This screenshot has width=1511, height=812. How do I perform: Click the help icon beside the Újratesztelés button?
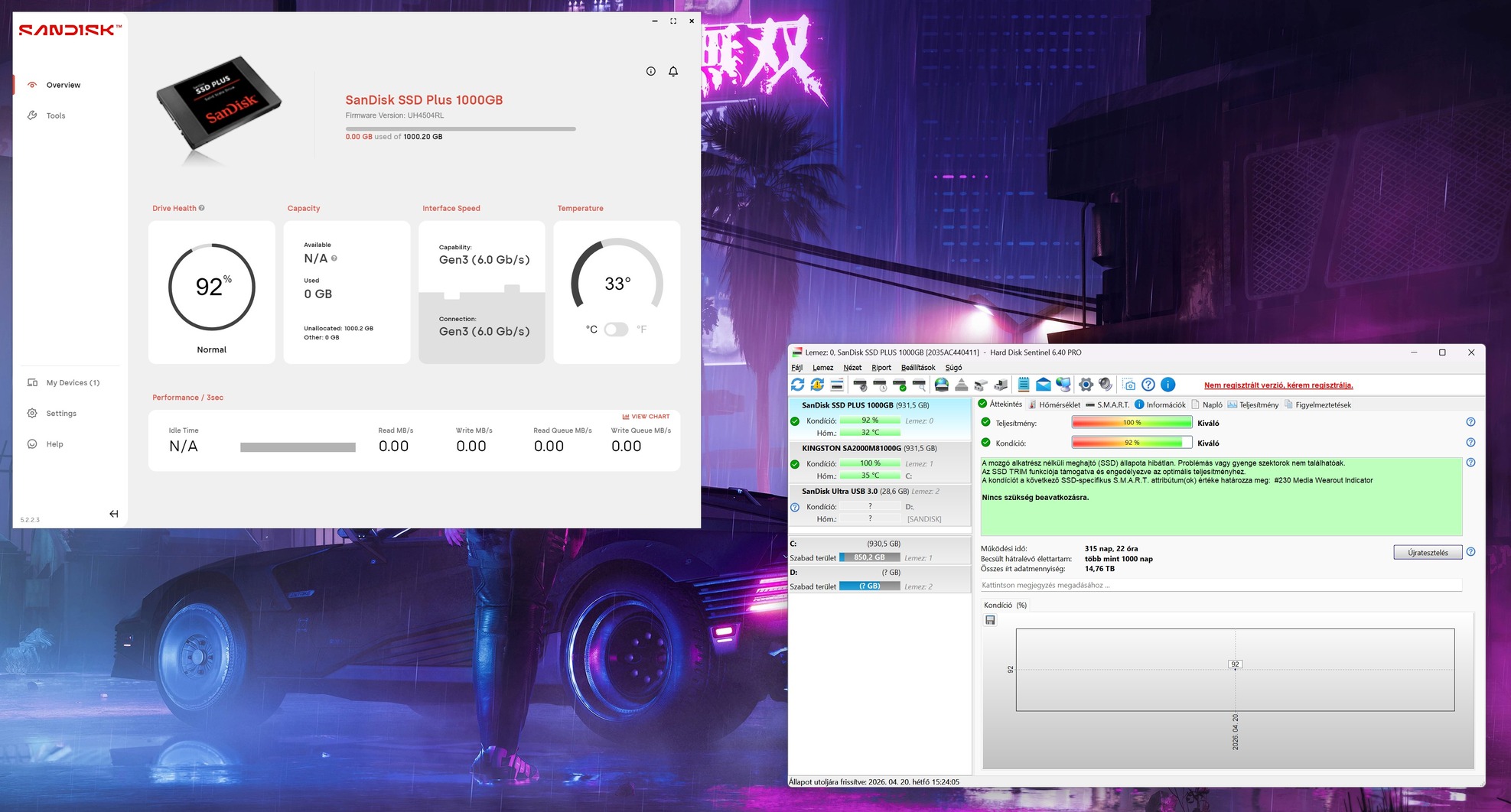pyautogui.click(x=1470, y=552)
